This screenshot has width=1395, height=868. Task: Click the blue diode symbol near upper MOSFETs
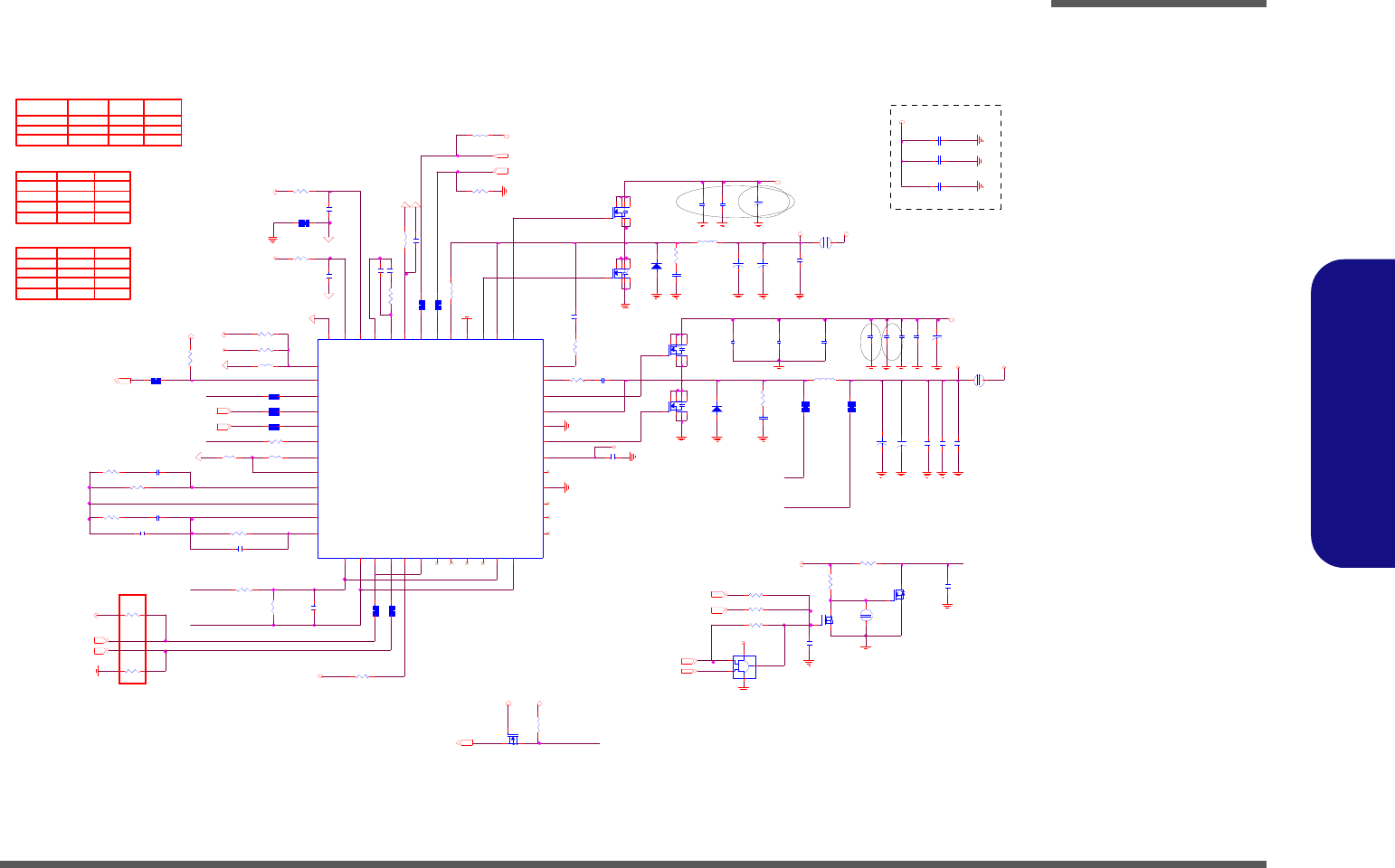[x=656, y=267]
